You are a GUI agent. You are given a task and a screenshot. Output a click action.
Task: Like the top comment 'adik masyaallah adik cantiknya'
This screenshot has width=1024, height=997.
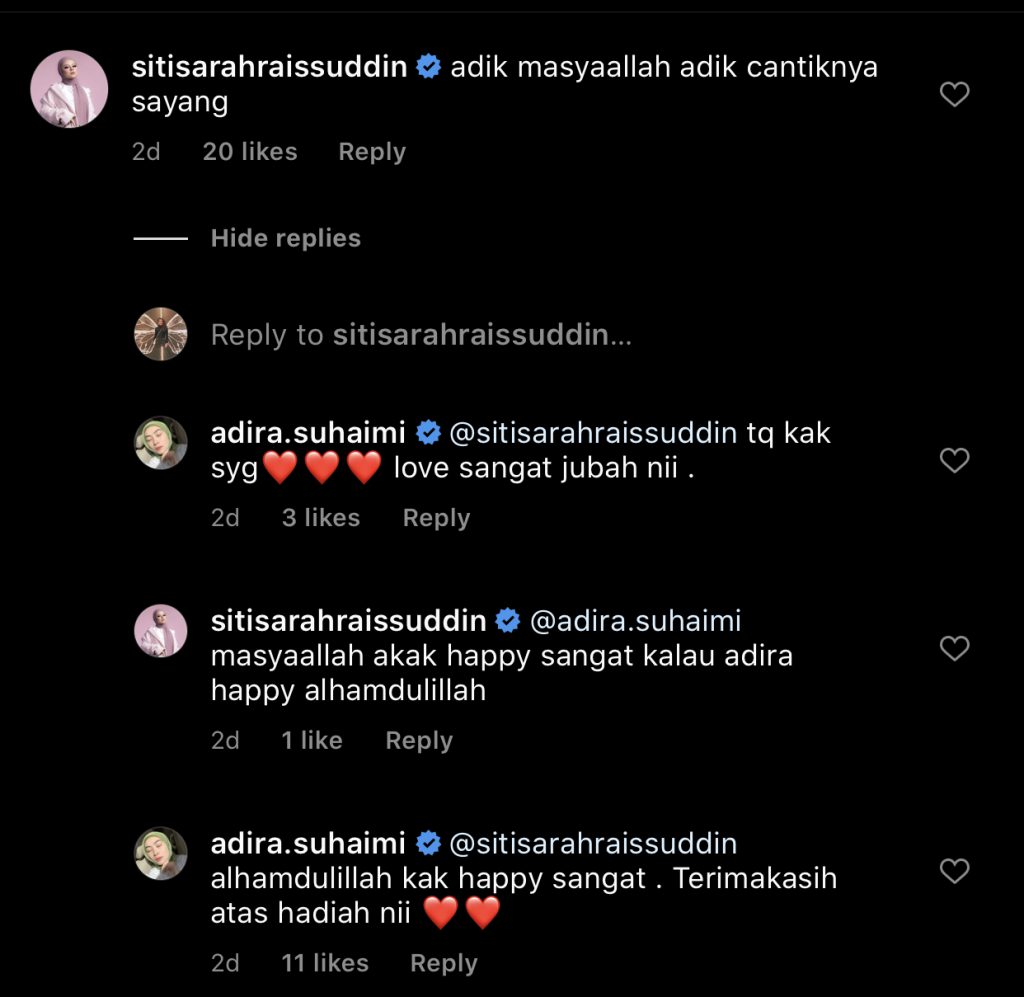(x=954, y=94)
